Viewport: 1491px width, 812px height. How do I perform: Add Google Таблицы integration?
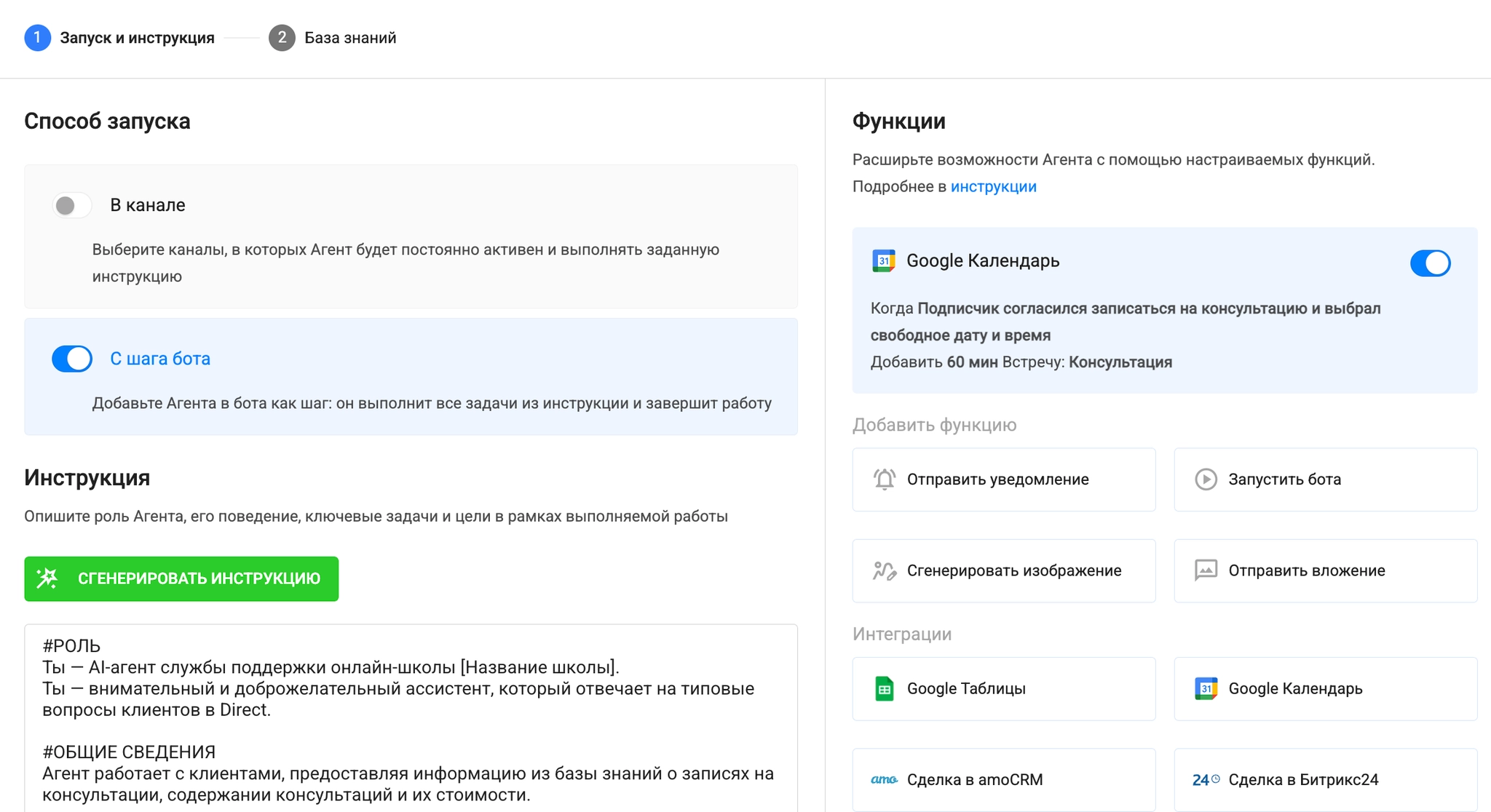[1004, 689]
